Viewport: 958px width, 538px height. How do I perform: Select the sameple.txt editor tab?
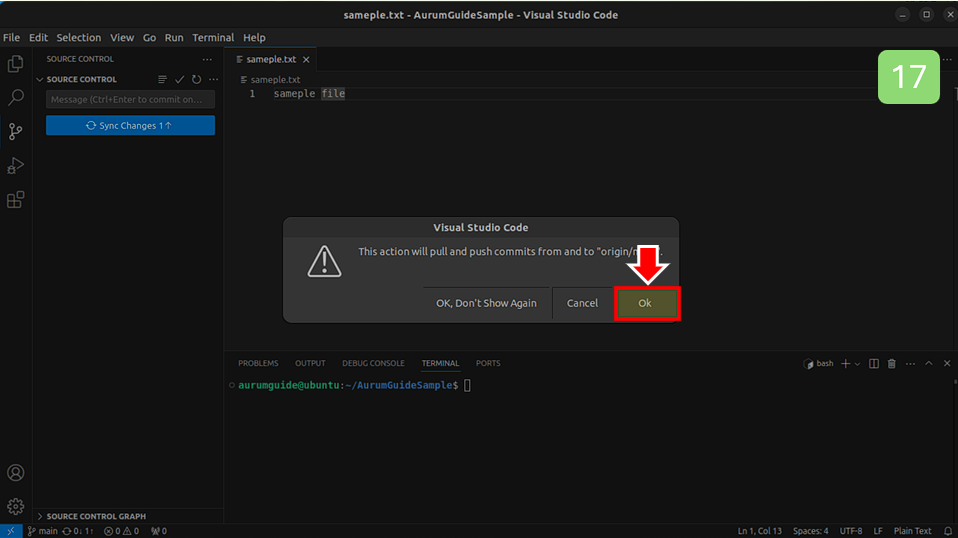coord(271,59)
